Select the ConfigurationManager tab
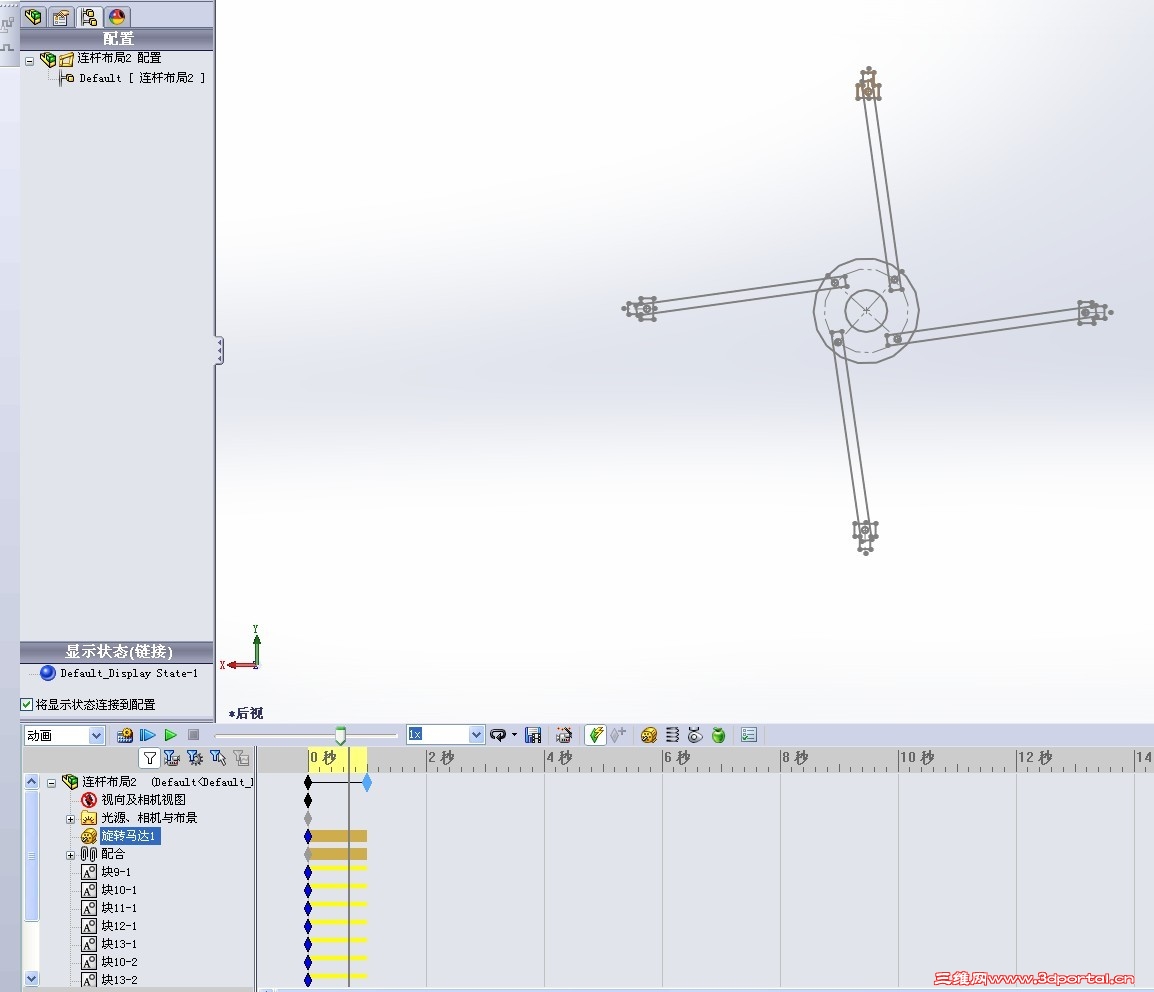The image size is (1154, 992). (x=90, y=16)
